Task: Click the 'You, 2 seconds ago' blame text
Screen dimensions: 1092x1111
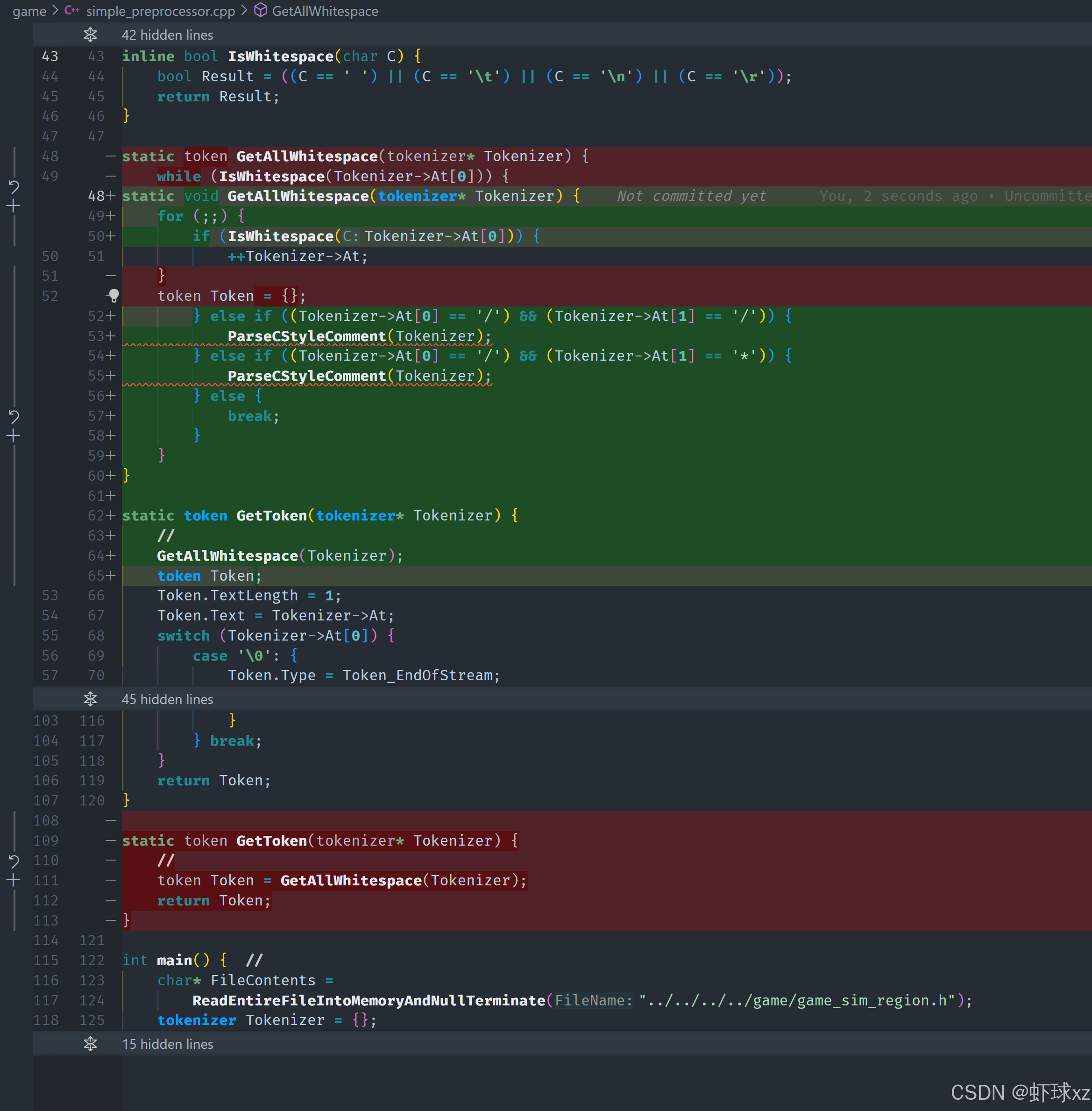Action: click(x=898, y=196)
